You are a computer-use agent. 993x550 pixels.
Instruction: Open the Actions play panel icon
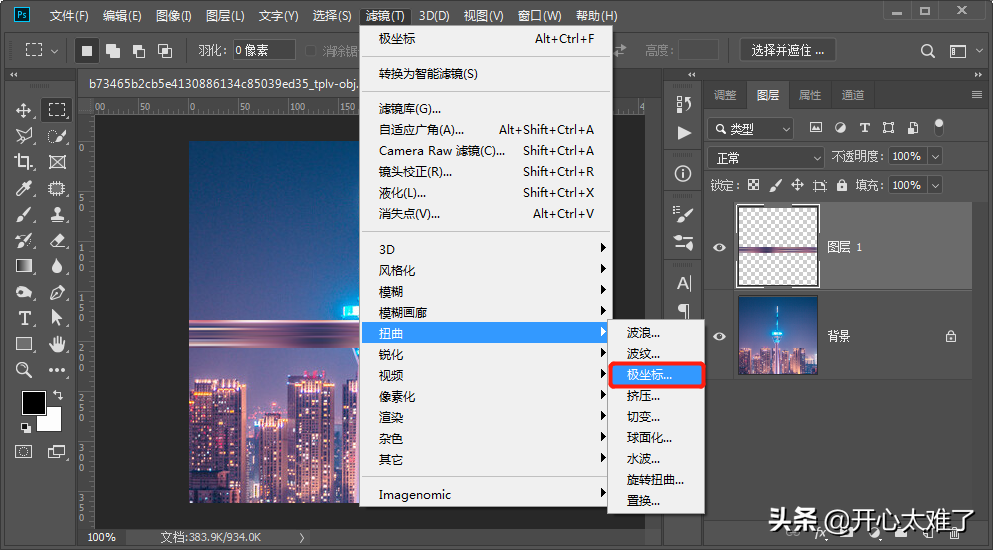(683, 133)
